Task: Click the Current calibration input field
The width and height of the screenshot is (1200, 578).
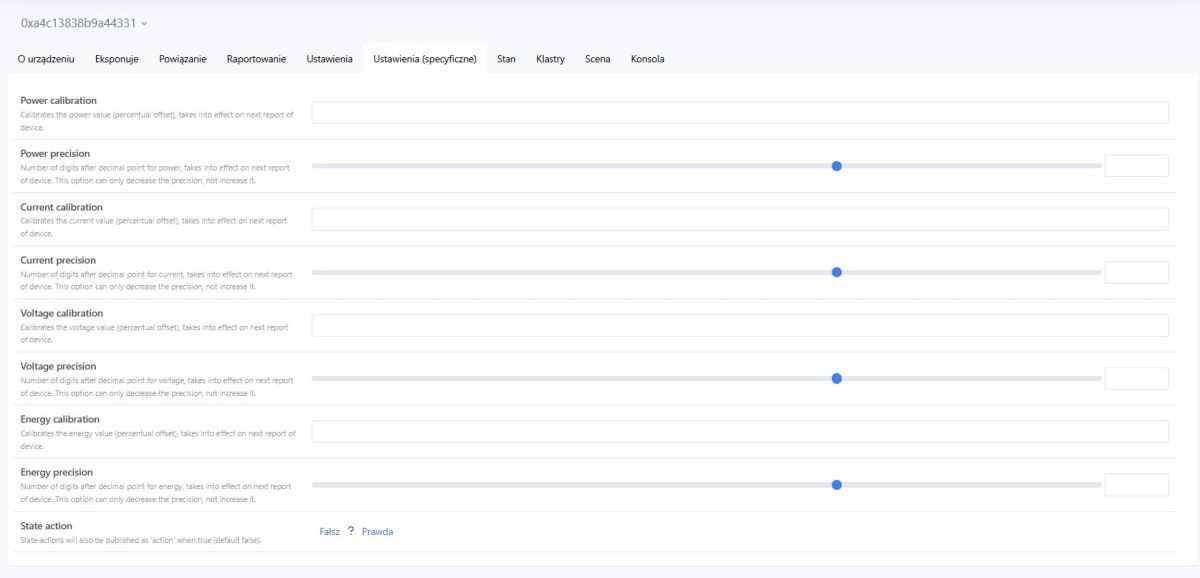Action: click(740, 219)
